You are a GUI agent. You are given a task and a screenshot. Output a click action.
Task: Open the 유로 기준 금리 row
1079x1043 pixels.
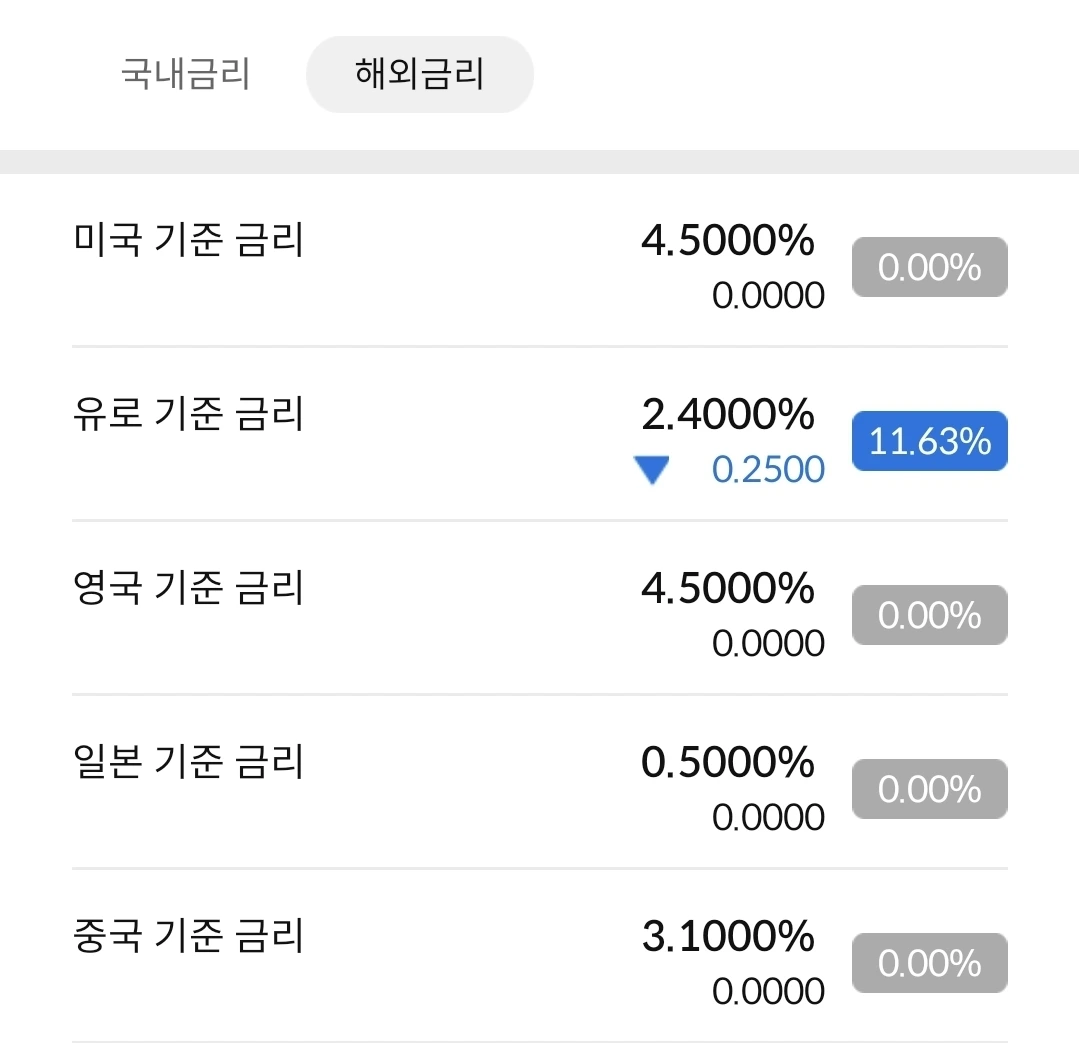click(189, 414)
